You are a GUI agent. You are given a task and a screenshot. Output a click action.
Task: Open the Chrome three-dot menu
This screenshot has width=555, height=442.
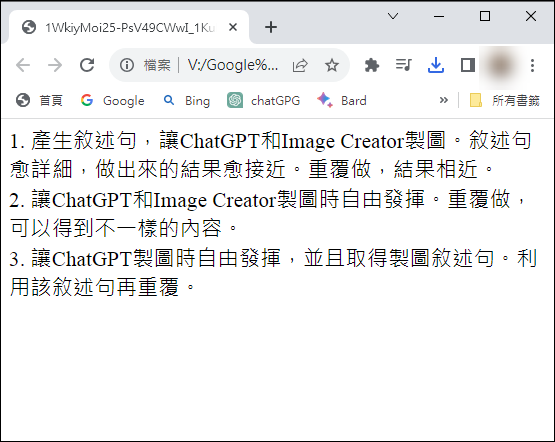click(532, 65)
